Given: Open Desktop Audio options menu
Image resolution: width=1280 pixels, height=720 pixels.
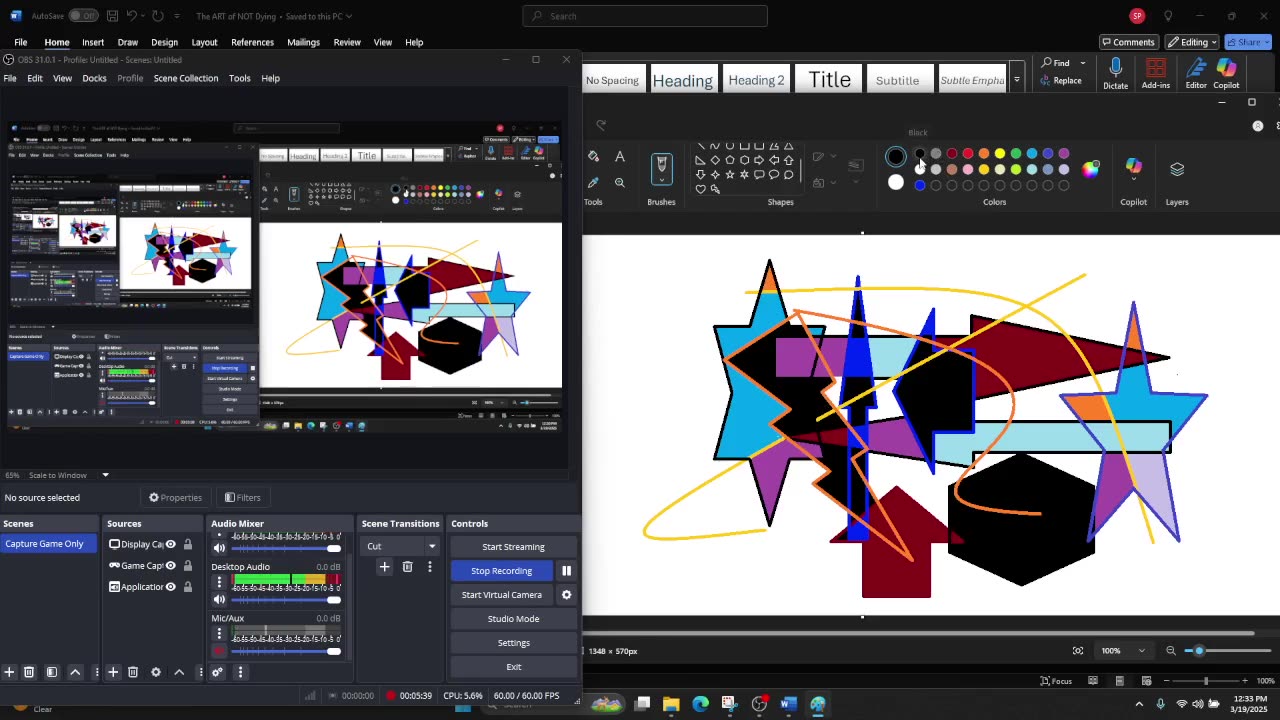Looking at the screenshot, I should [x=219, y=583].
